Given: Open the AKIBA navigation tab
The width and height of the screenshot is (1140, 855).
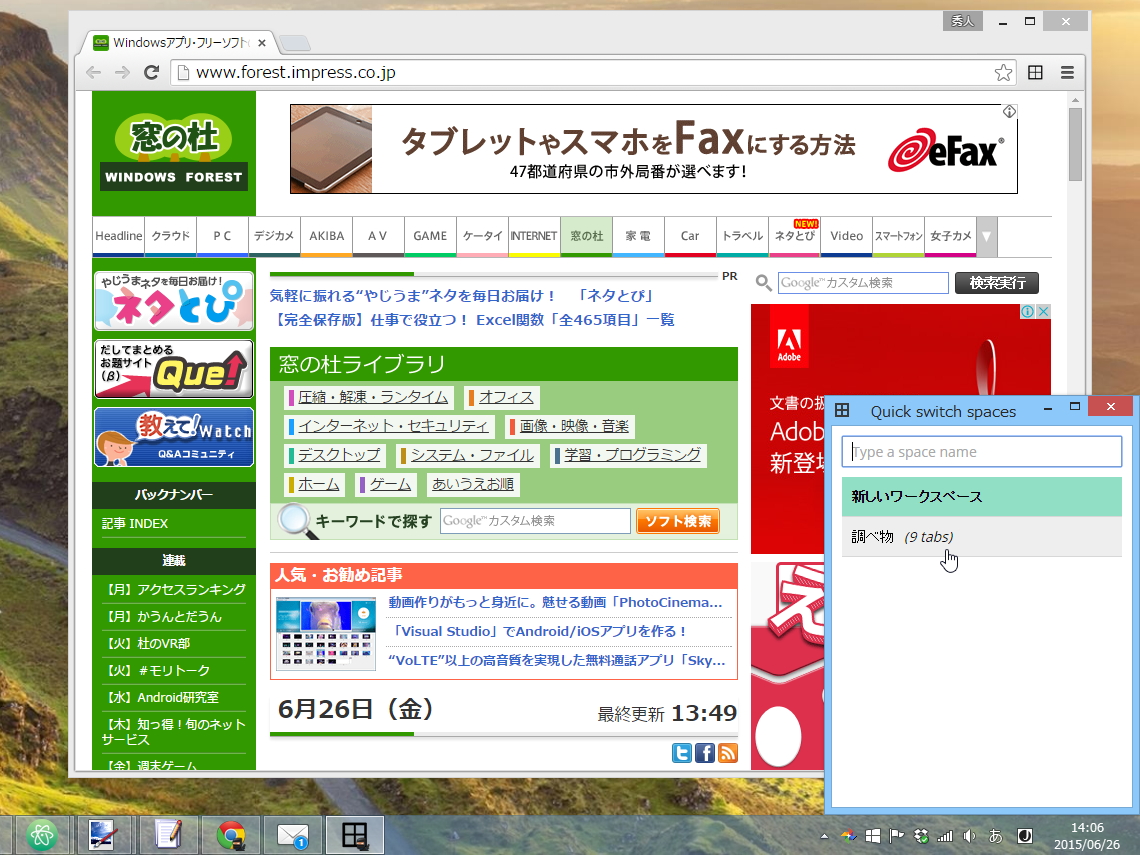Looking at the screenshot, I should point(326,236).
